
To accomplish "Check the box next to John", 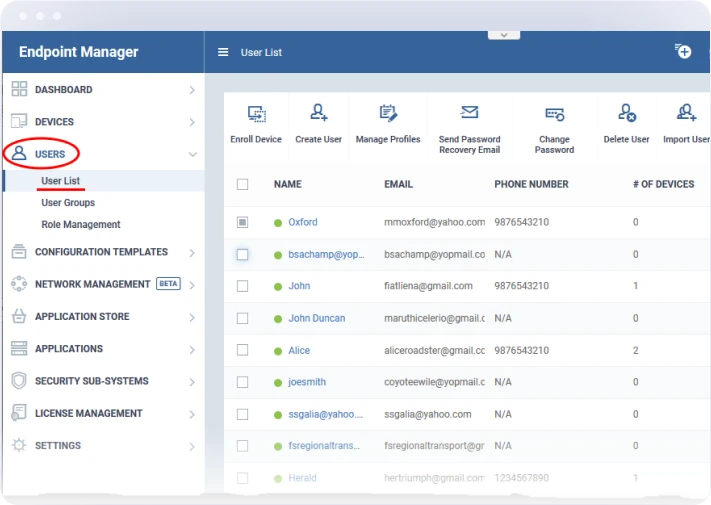I will click(x=242, y=286).
